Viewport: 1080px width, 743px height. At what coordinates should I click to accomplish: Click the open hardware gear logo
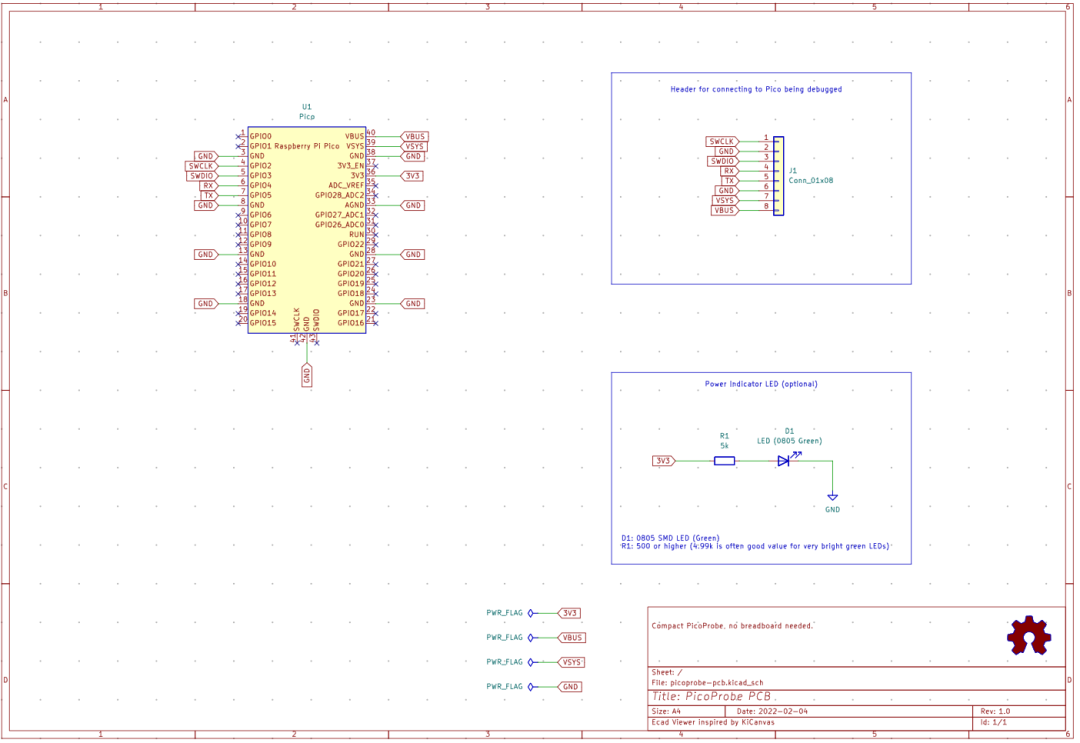[1028, 635]
